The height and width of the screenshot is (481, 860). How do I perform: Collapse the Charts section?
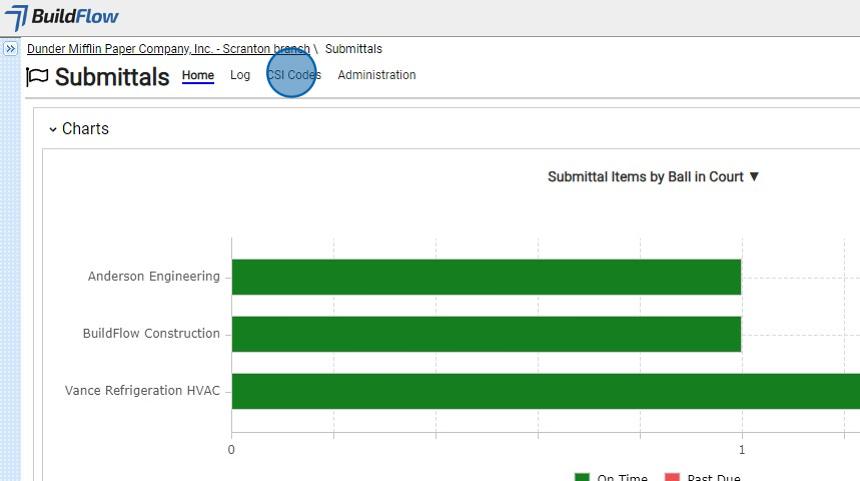[x=53, y=129]
